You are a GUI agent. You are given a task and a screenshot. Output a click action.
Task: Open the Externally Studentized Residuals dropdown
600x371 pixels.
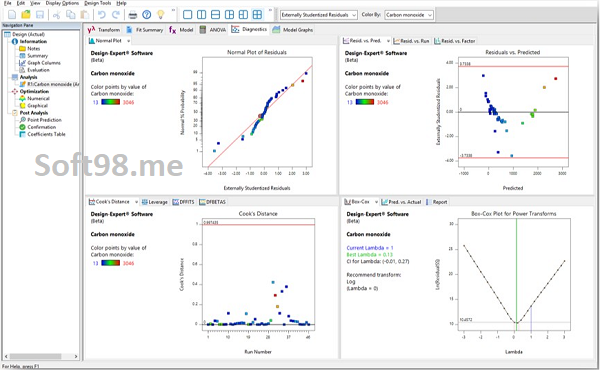click(x=319, y=15)
